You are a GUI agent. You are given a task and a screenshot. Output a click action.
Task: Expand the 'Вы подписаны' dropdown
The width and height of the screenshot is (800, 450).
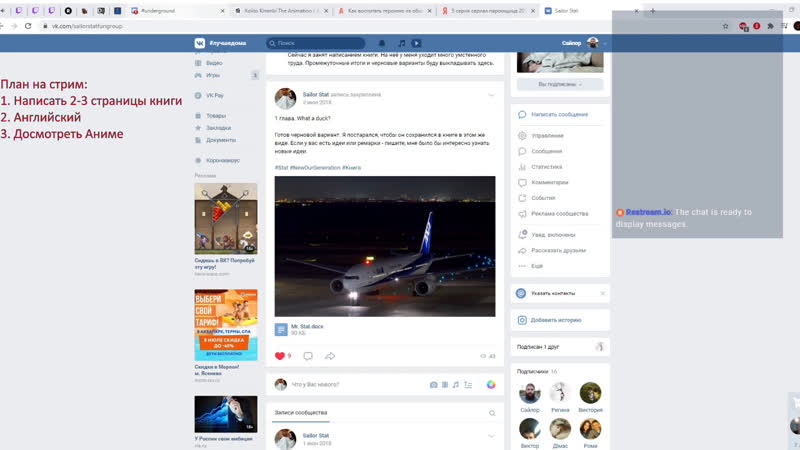560,84
